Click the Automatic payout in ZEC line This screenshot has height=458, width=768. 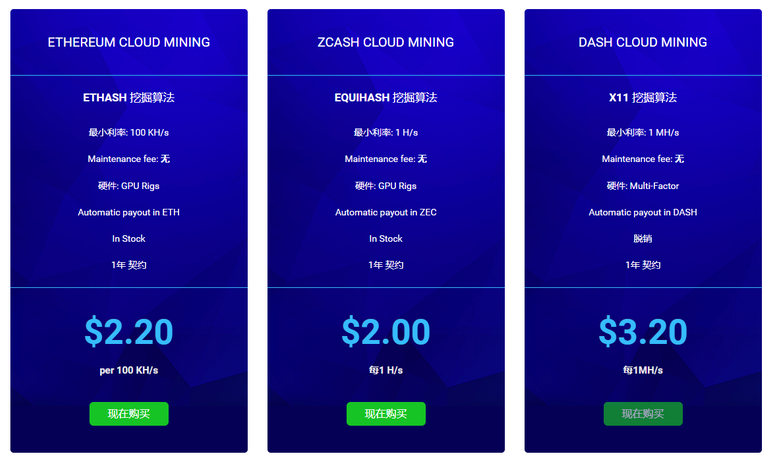click(x=386, y=212)
